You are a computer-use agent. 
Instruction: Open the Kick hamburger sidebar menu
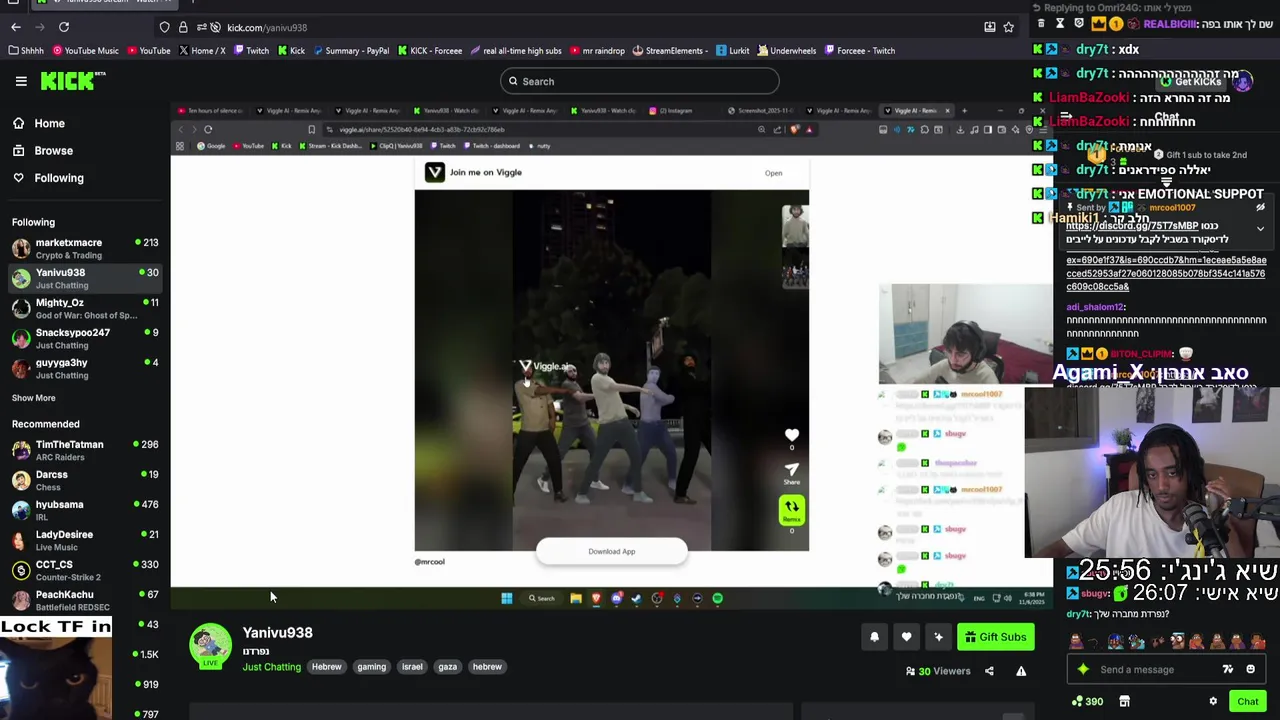click(21, 81)
